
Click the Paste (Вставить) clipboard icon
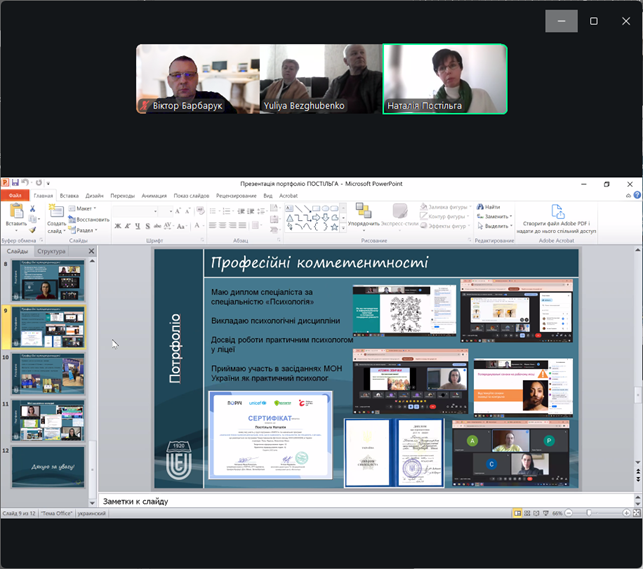[x=16, y=211]
